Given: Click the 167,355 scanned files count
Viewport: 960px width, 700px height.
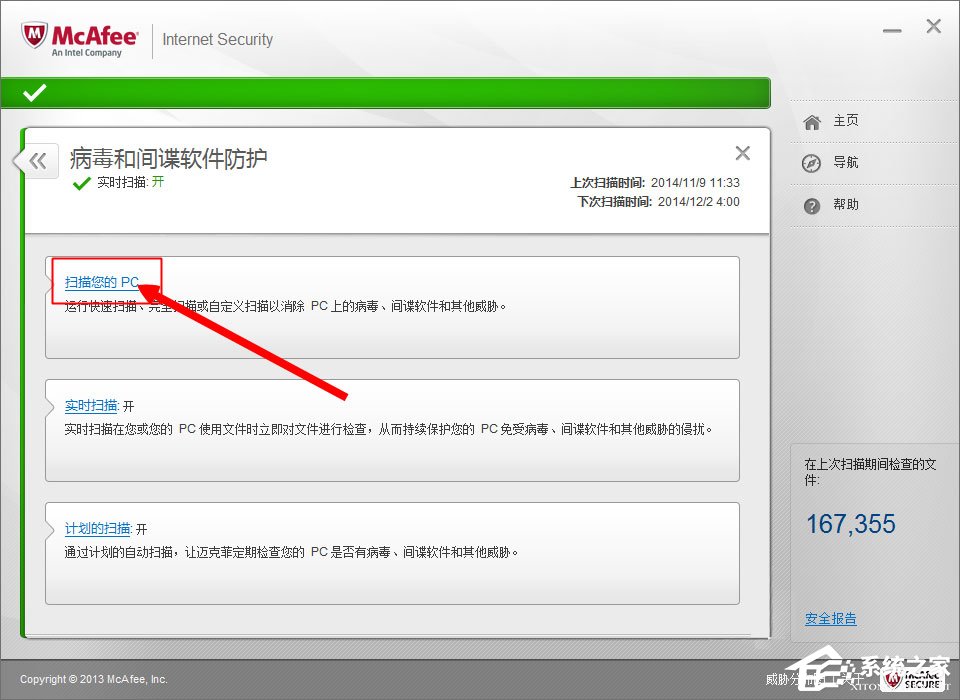Looking at the screenshot, I should [x=850, y=523].
